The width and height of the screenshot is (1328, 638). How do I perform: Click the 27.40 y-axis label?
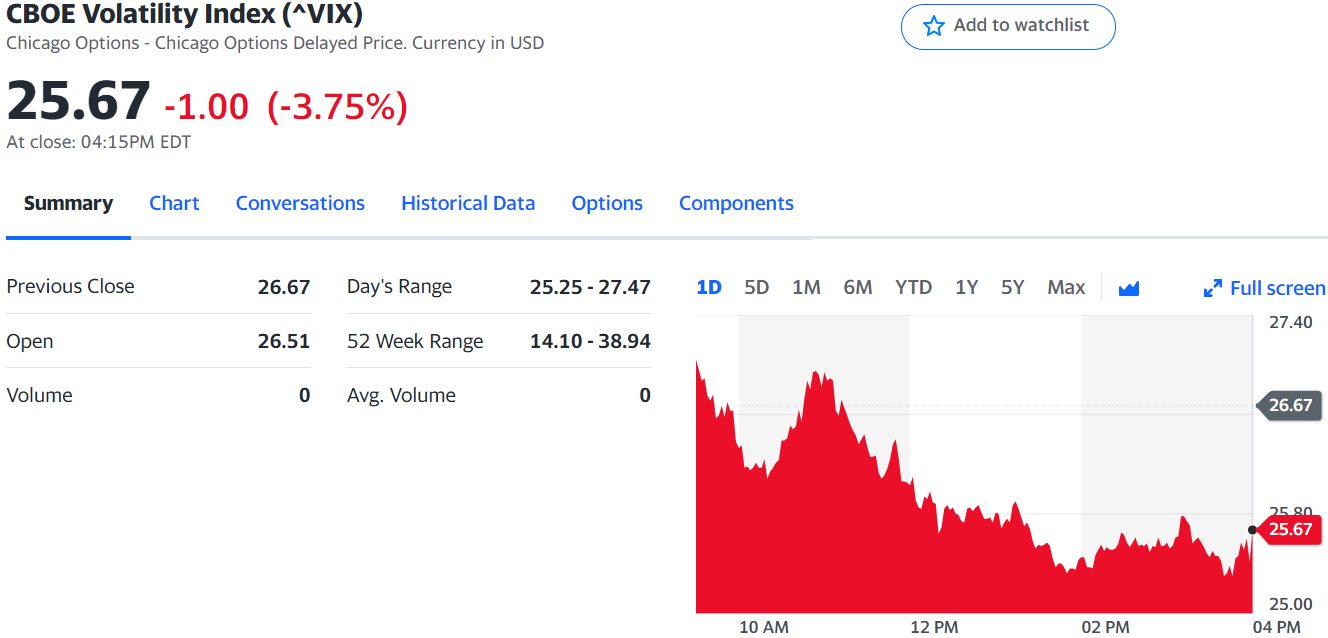pos(1290,322)
